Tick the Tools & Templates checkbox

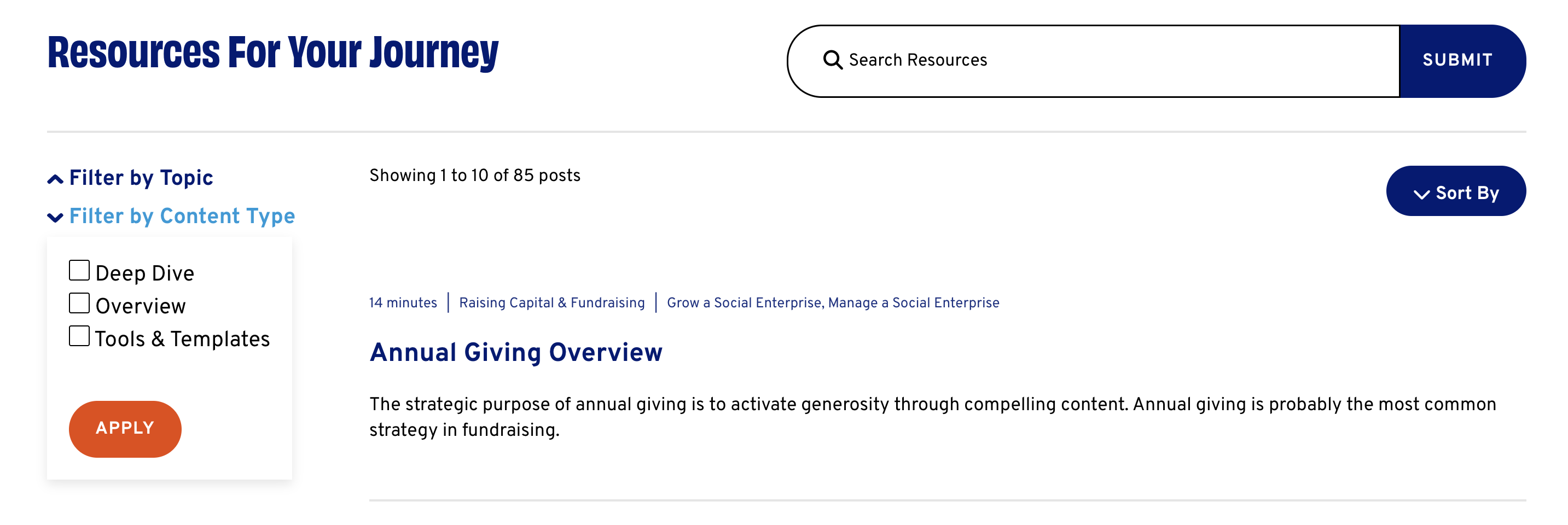(79, 336)
